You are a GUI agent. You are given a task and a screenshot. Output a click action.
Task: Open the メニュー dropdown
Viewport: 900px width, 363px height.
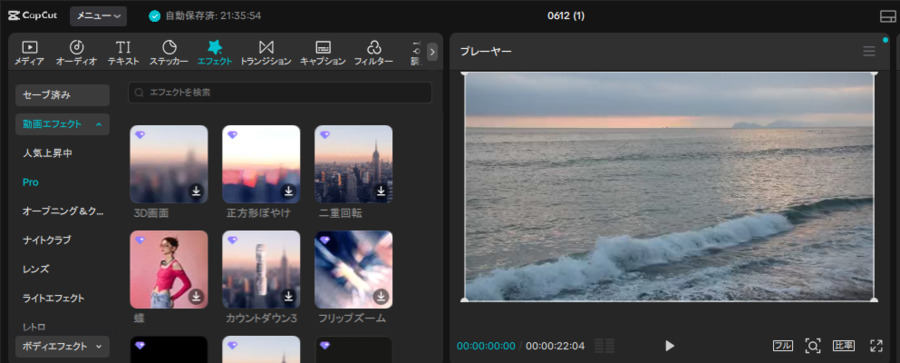point(98,16)
